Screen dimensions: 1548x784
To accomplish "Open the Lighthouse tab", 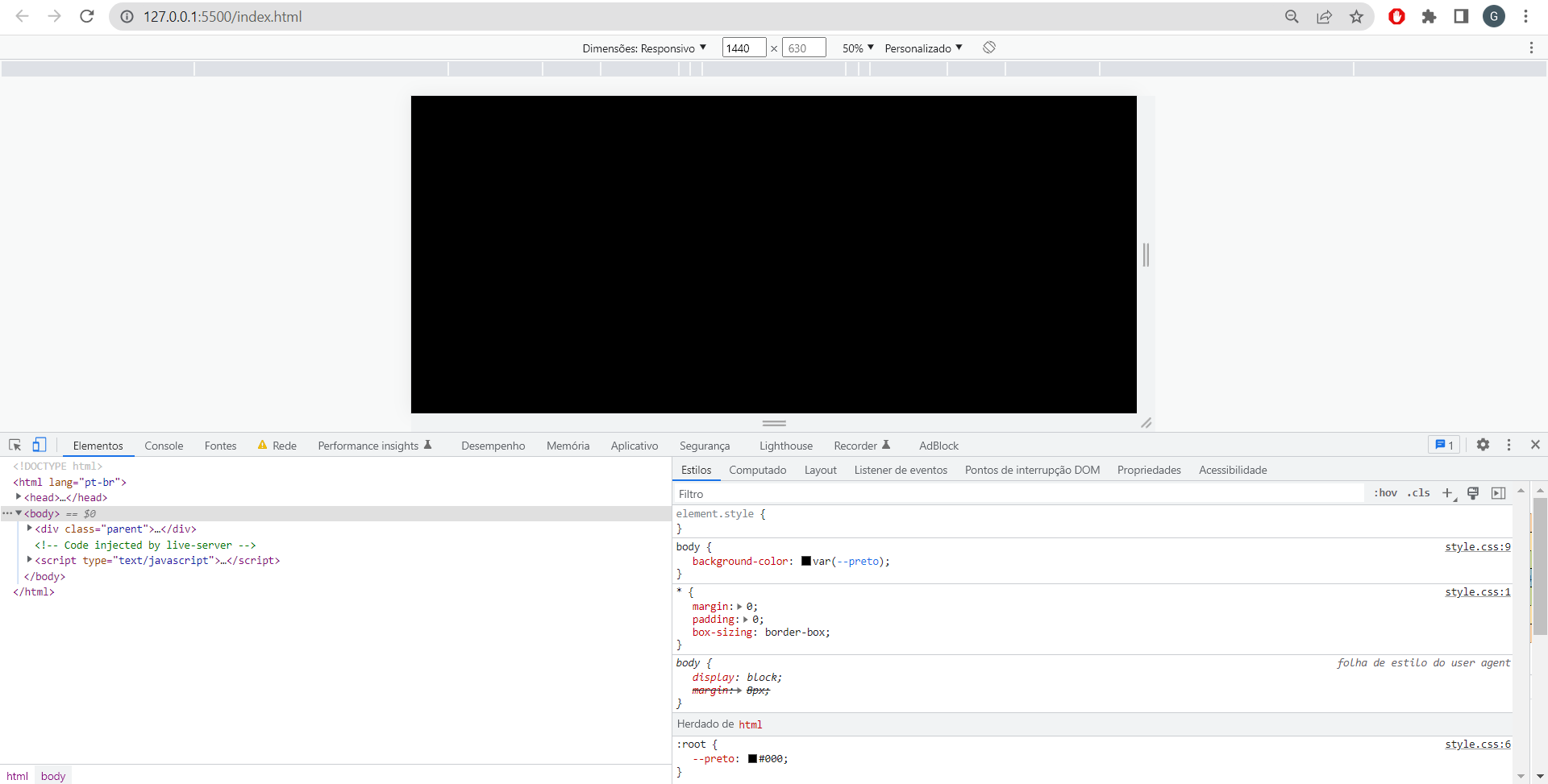I will [x=785, y=446].
